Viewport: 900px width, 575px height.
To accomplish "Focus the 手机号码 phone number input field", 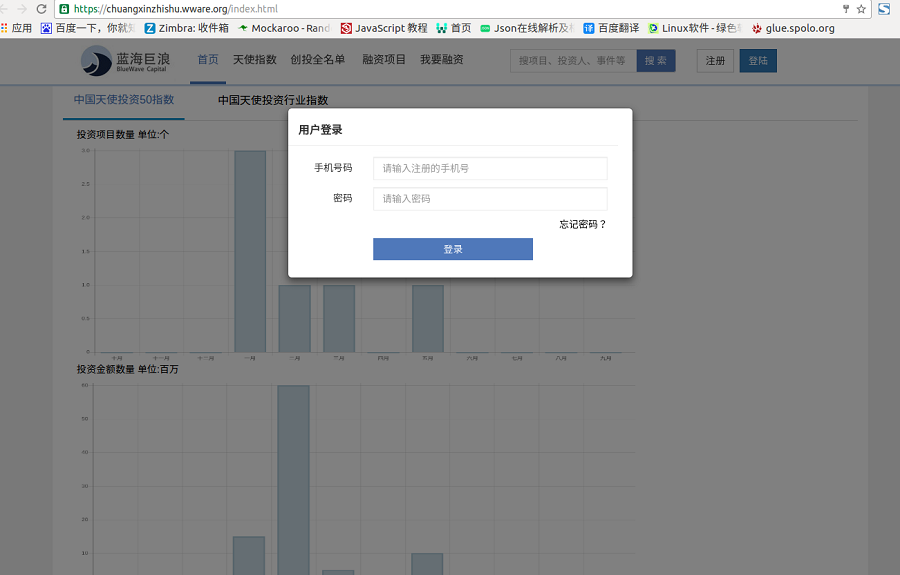I will (x=490, y=168).
